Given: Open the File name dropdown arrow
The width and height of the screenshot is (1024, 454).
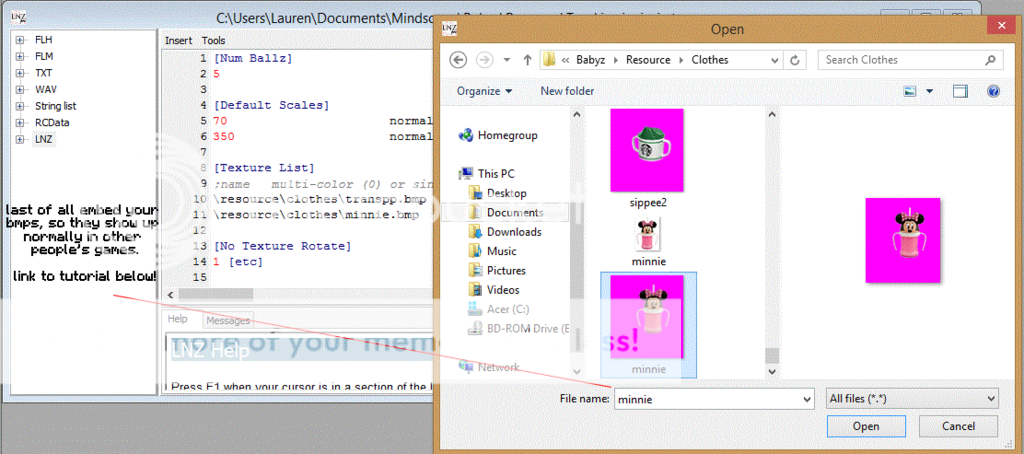Looking at the screenshot, I should pos(807,398).
